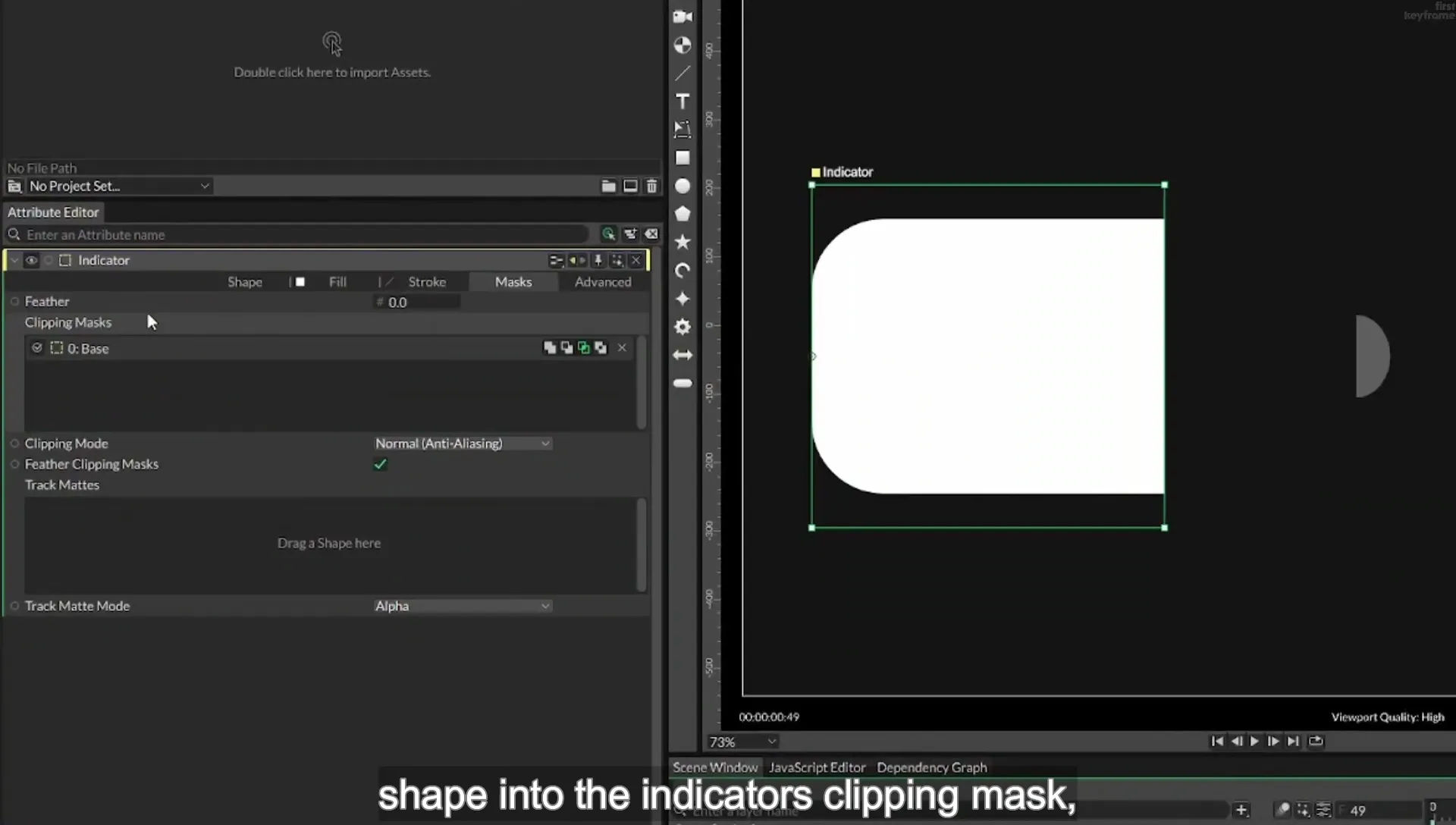Open the No Project Set dropdown

[119, 186]
